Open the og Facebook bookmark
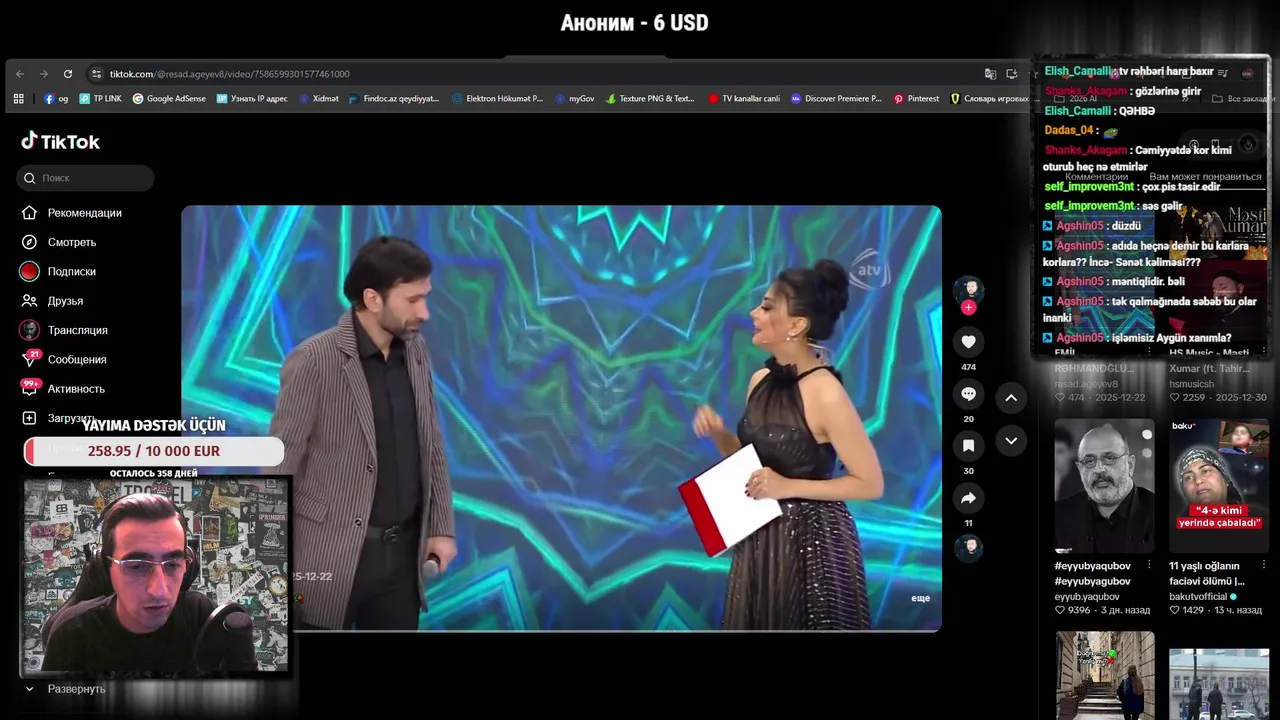This screenshot has width=1280, height=720. pyautogui.click(x=56, y=99)
